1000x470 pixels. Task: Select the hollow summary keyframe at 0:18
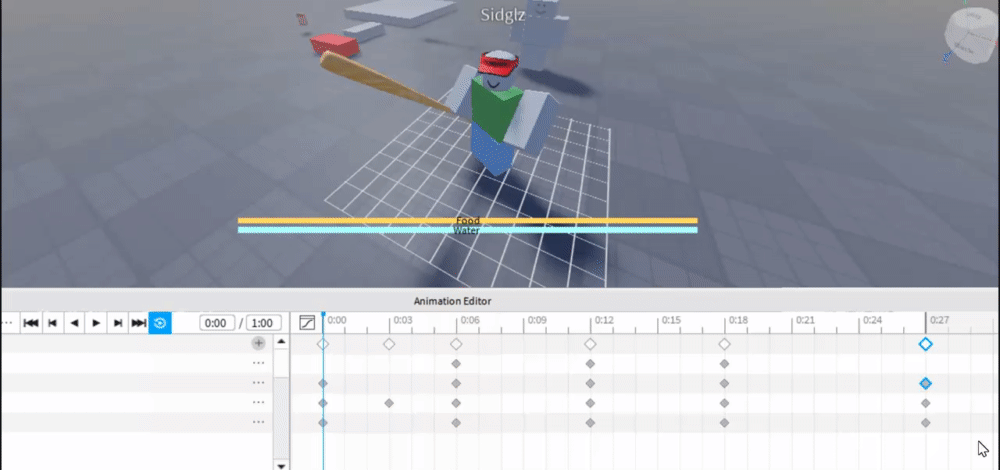click(x=724, y=344)
